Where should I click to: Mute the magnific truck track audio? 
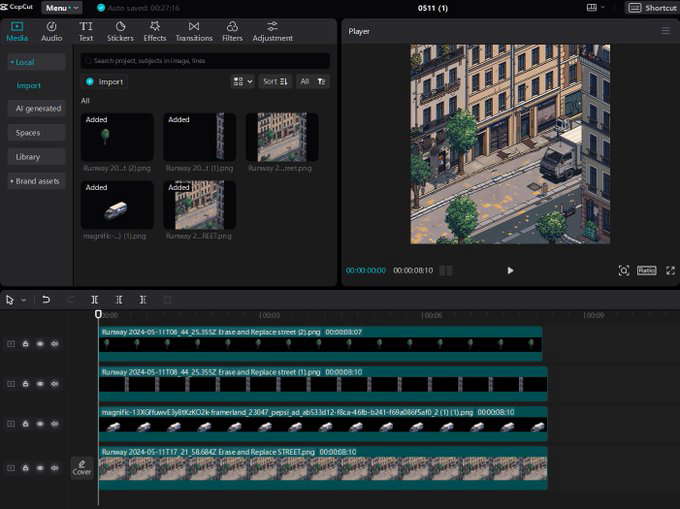click(55, 425)
